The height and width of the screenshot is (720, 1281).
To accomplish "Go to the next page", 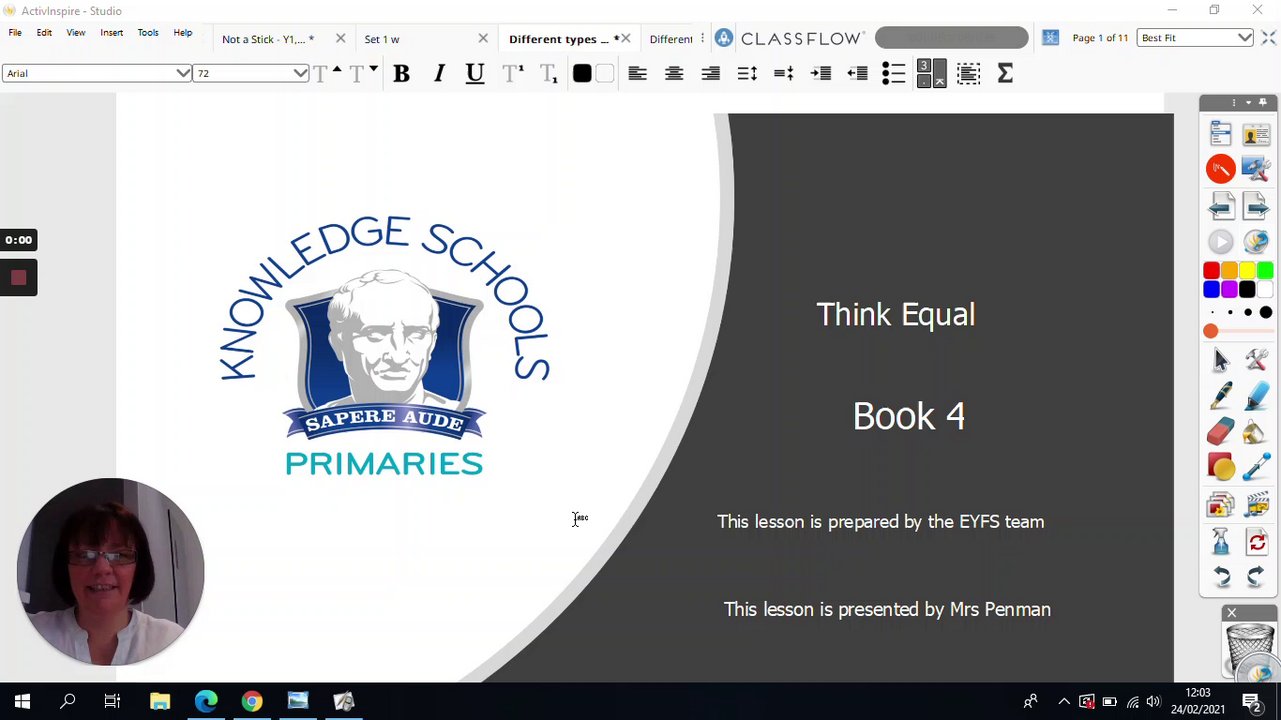I will [x=1256, y=206].
